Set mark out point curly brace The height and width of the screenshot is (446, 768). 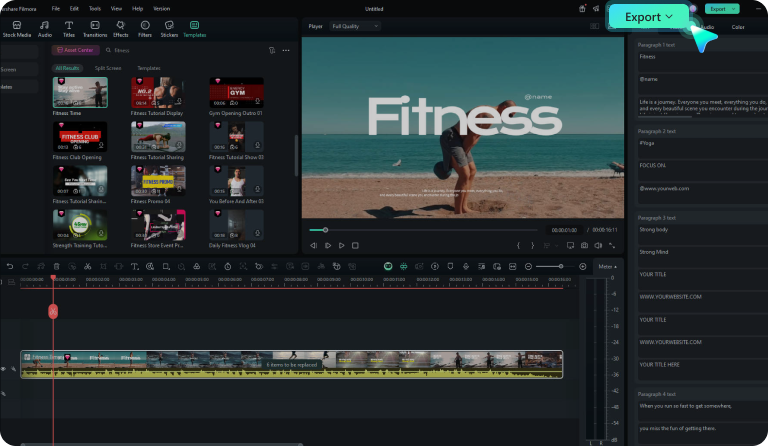click(x=532, y=245)
